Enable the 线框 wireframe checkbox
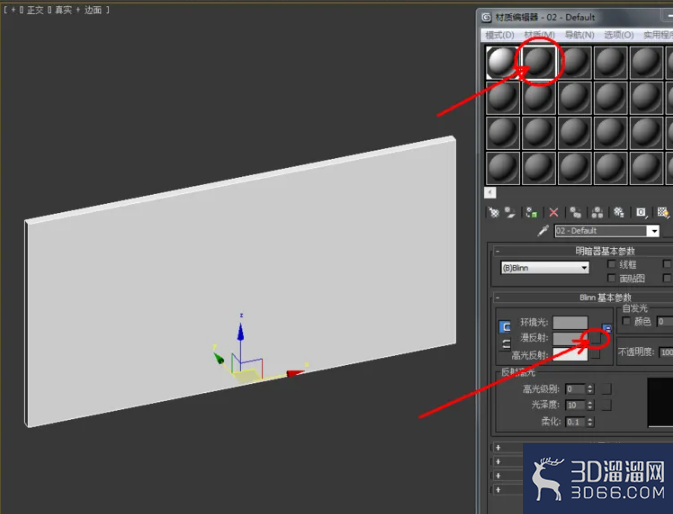 [612, 264]
